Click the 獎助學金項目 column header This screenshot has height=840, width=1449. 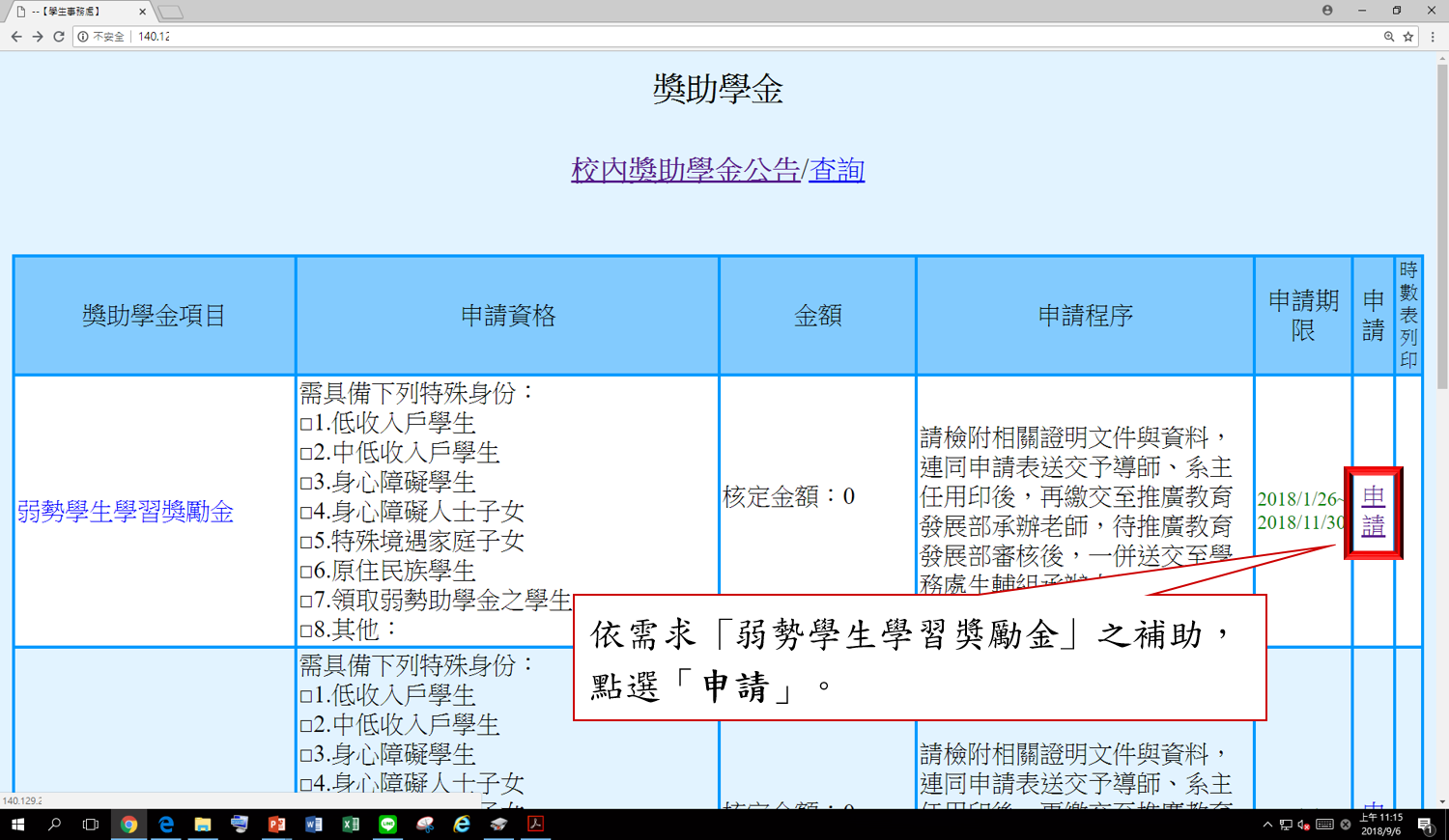(155, 316)
